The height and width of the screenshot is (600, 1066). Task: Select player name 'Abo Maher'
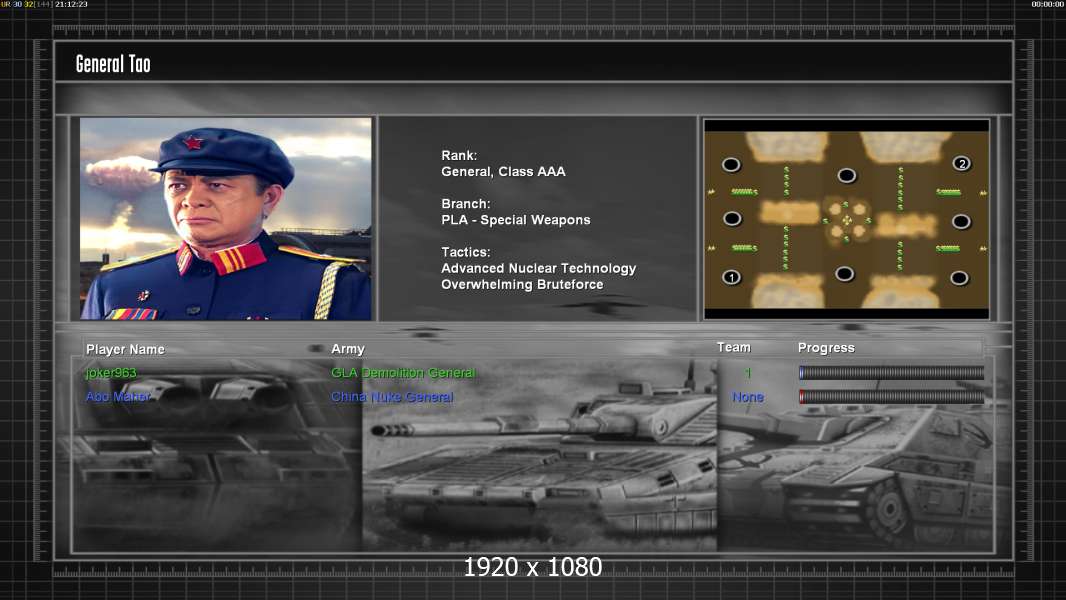(118, 396)
